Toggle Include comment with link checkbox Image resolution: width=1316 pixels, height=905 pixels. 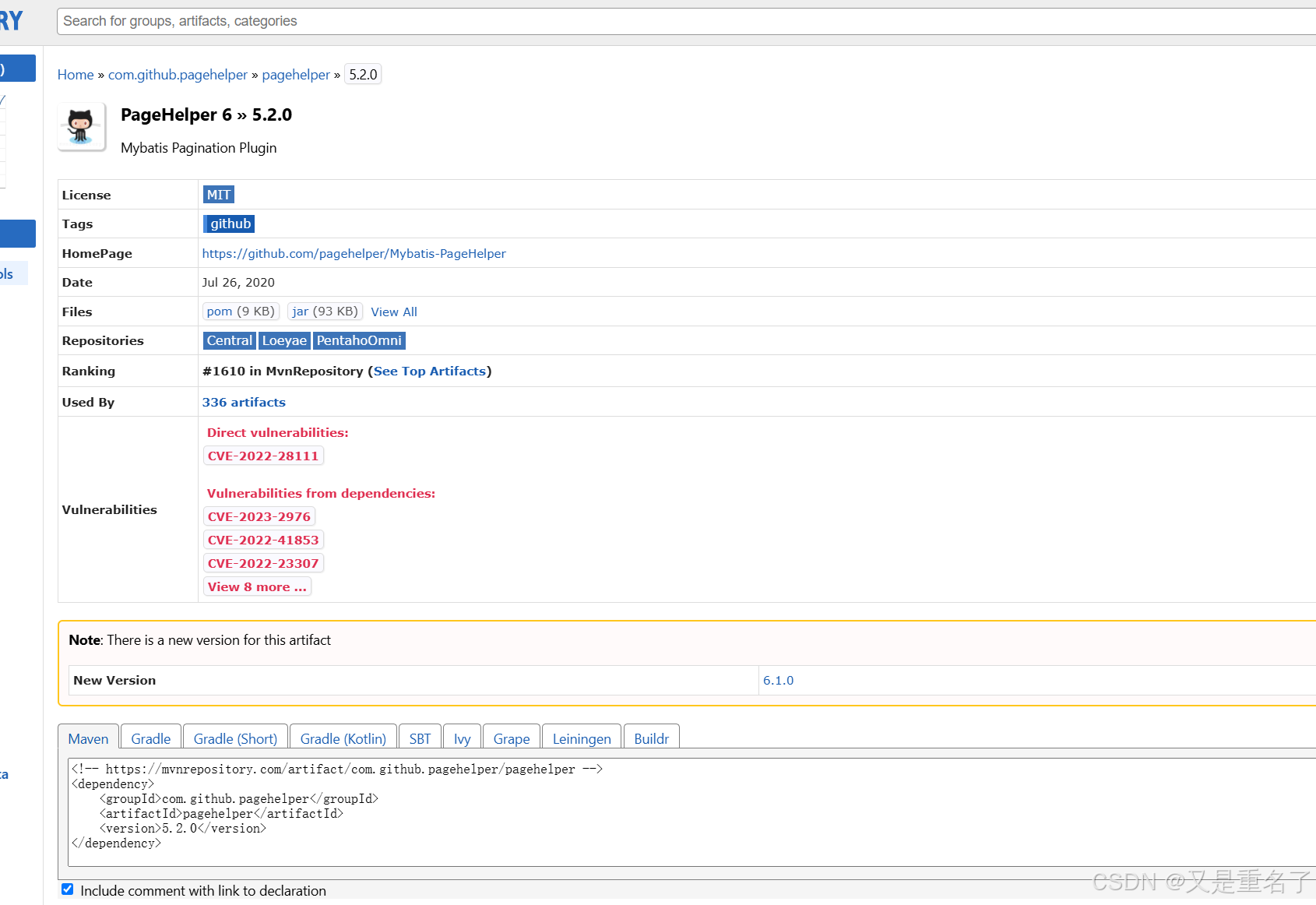click(68, 889)
